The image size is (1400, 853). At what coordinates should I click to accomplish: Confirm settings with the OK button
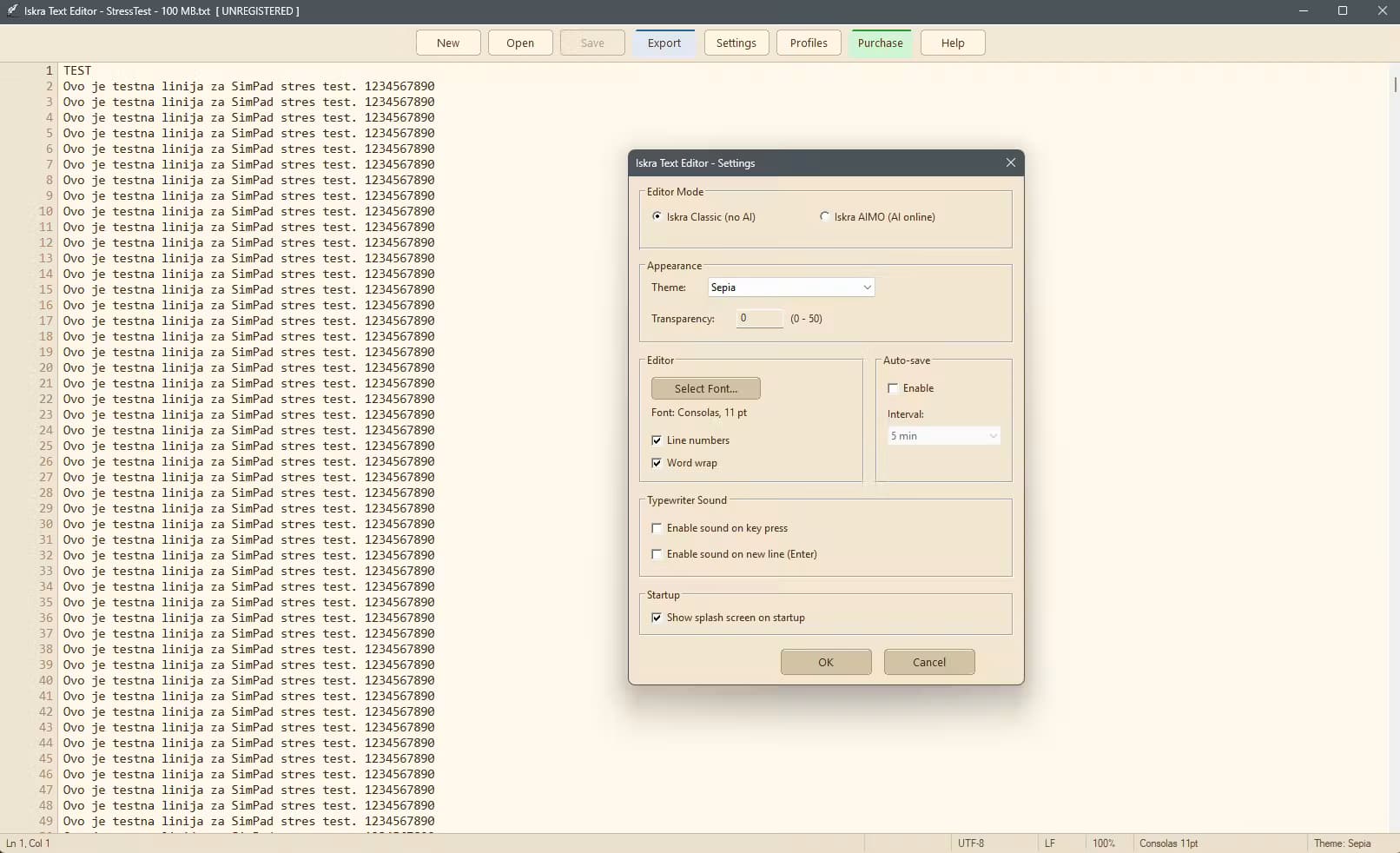click(825, 662)
